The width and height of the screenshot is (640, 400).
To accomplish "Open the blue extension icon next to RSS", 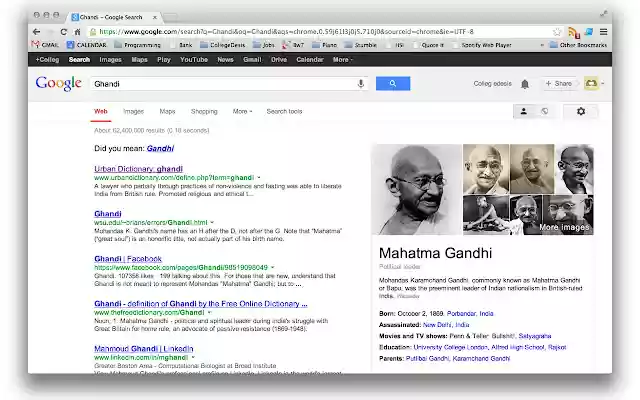I will tap(589, 31).
